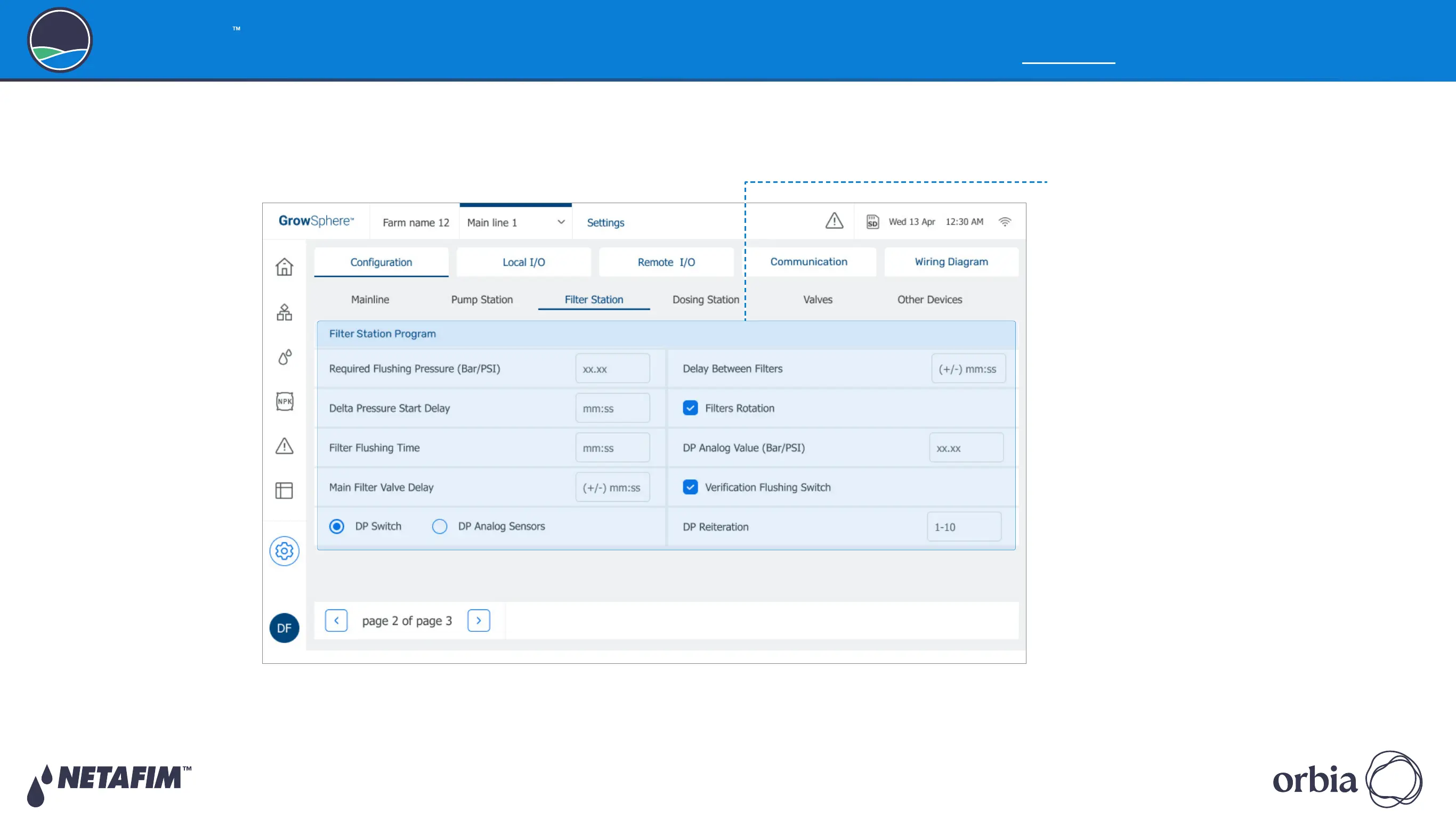Click the GrowSphere logo
Viewport: 1456px width, 819px height.
pos(316,221)
